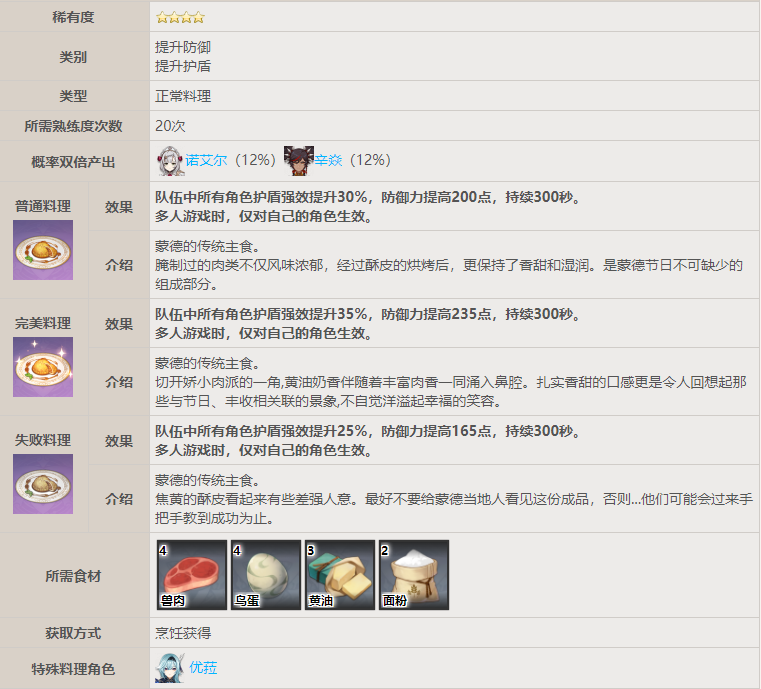This screenshot has width=761, height=689.
Task: Select the 鸟蛋 bird egg ingredient icon
Action: pos(264,575)
